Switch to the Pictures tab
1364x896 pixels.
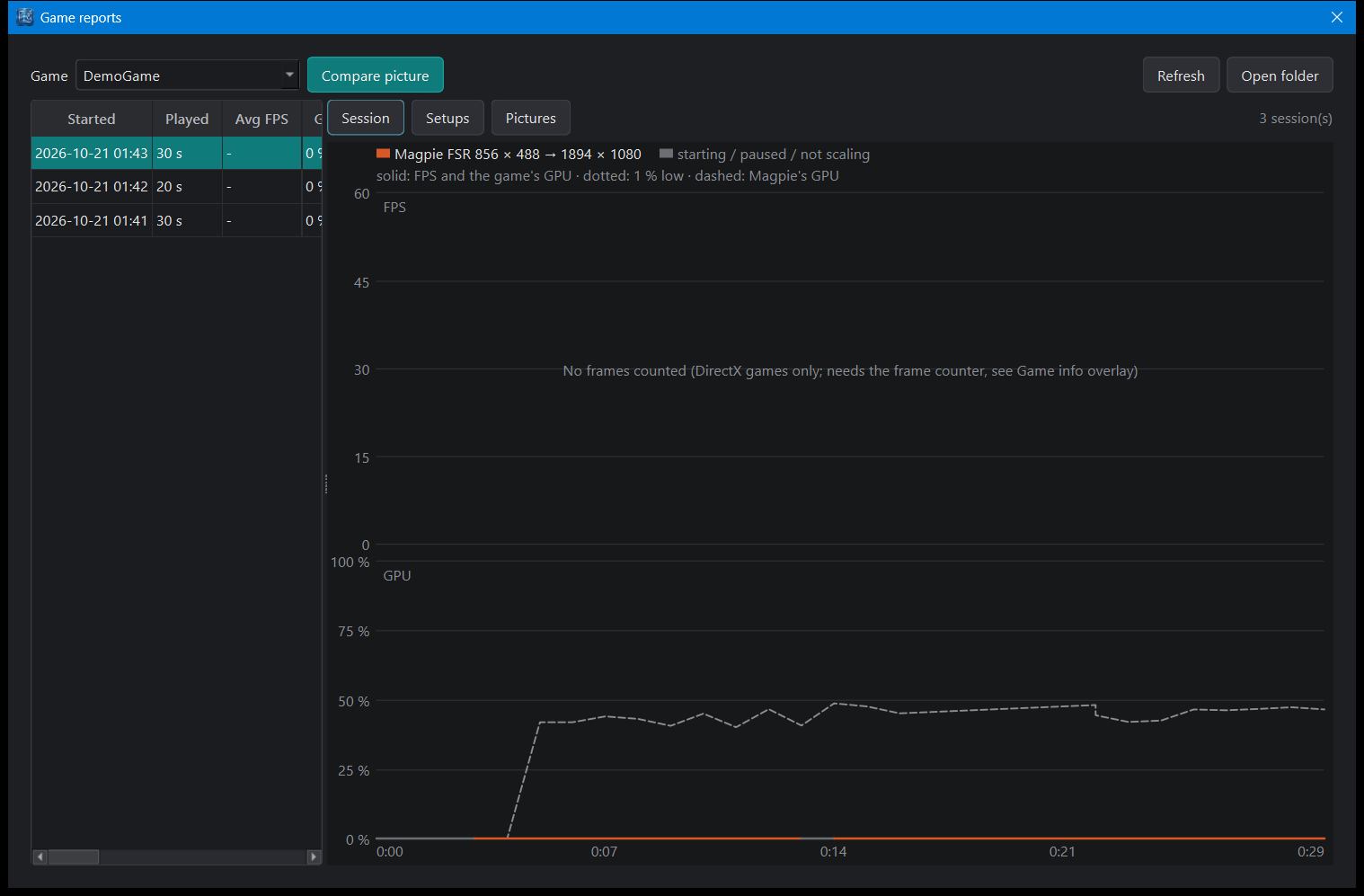click(531, 118)
